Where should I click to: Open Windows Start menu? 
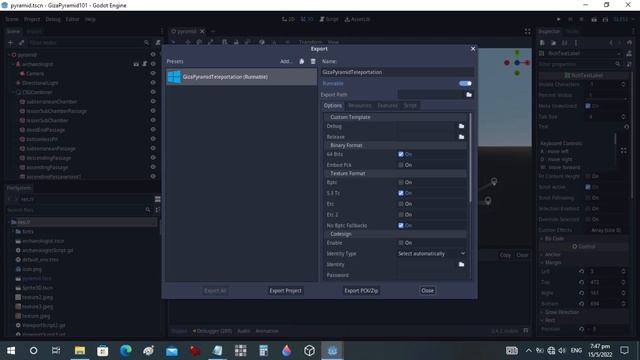pyautogui.click(x=11, y=350)
